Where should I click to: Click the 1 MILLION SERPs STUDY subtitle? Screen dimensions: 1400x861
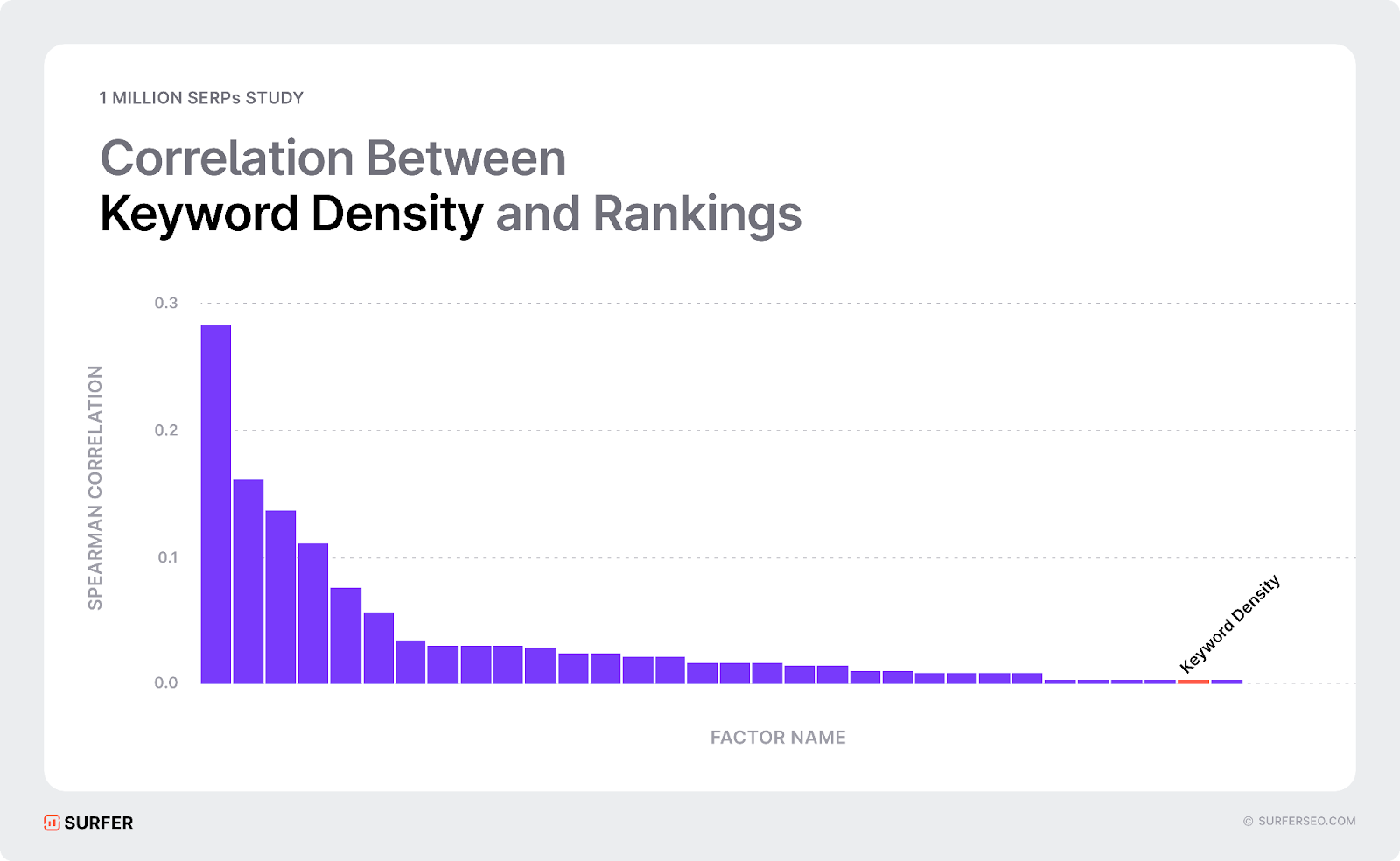click(x=201, y=98)
